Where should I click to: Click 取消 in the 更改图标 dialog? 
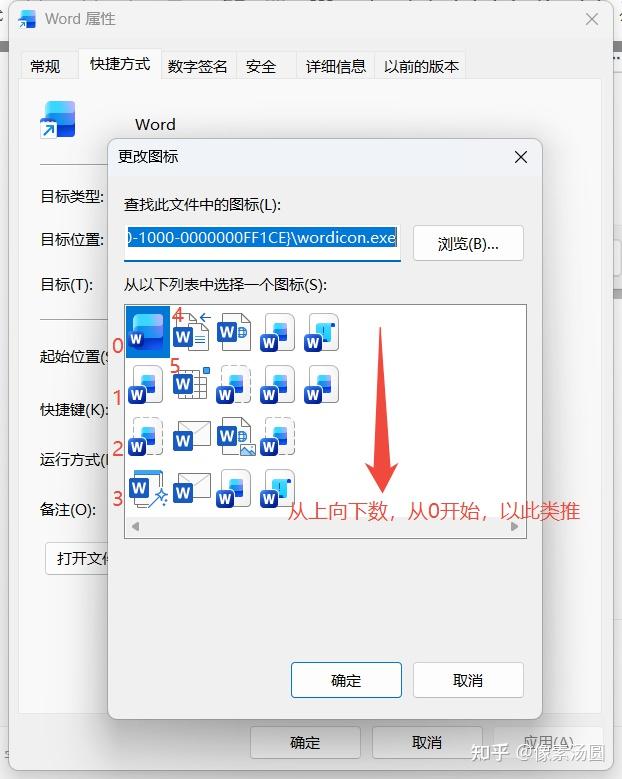pos(468,680)
